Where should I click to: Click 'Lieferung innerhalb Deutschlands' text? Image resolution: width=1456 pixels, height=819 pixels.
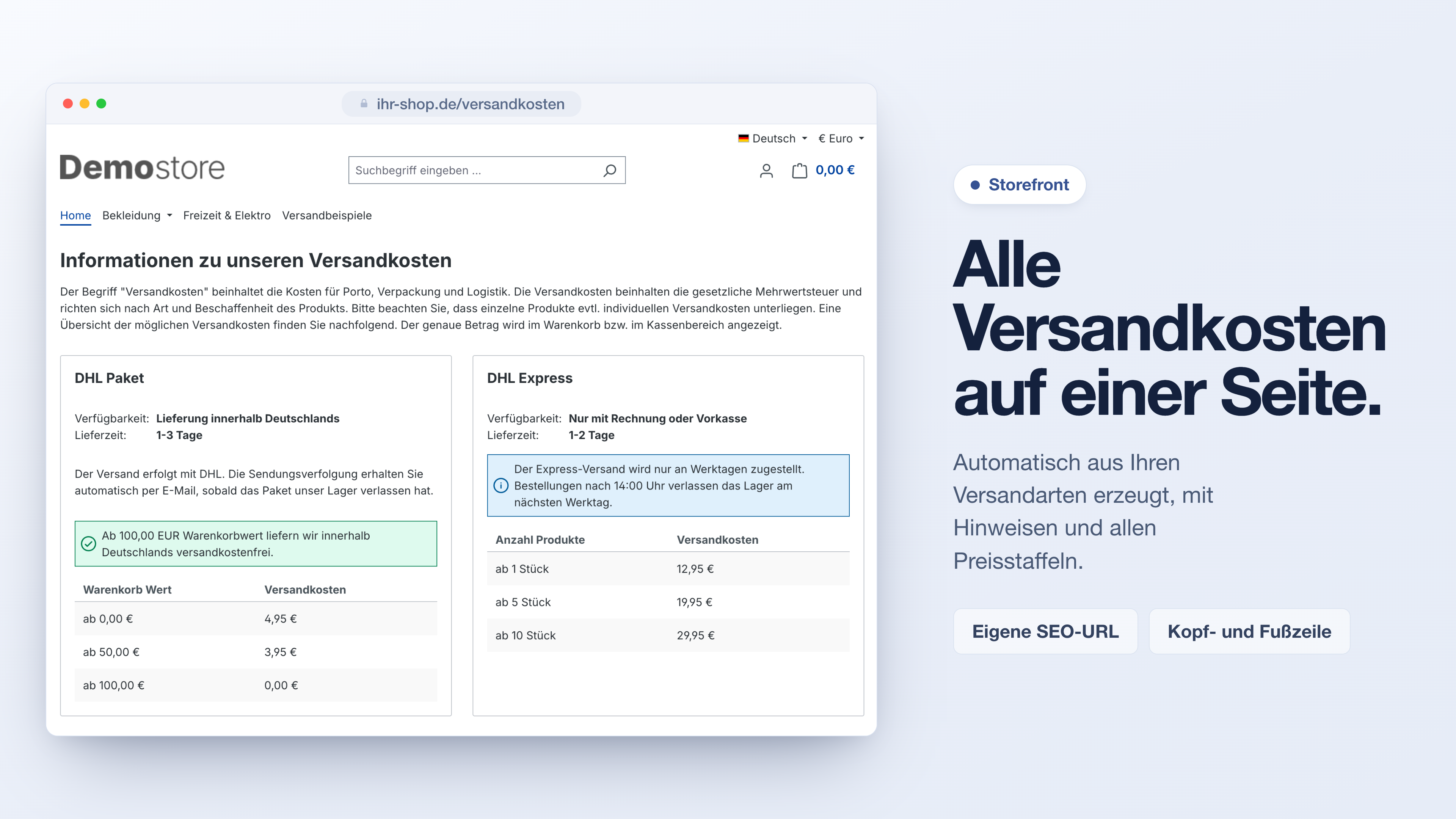pos(248,418)
